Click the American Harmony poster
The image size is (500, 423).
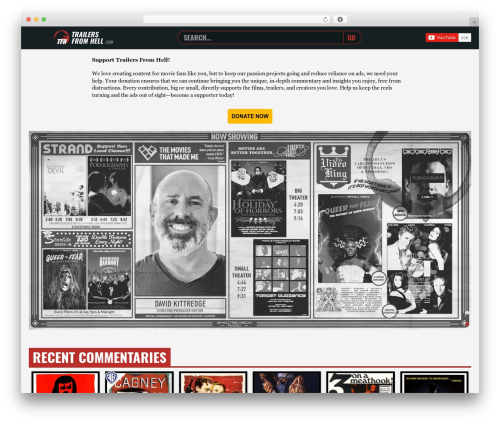click(109, 279)
